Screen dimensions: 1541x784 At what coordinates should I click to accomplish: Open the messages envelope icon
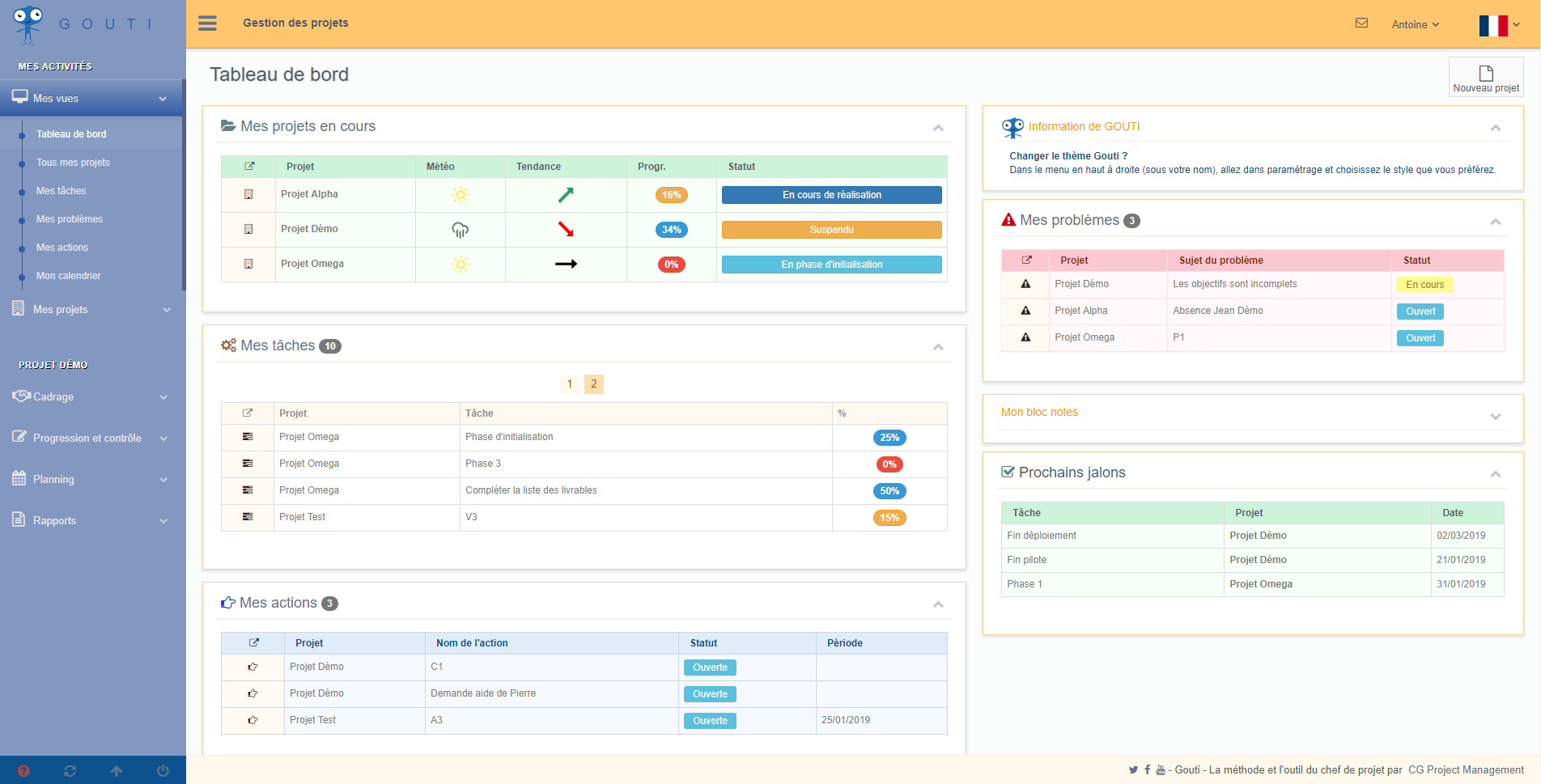pos(1361,23)
